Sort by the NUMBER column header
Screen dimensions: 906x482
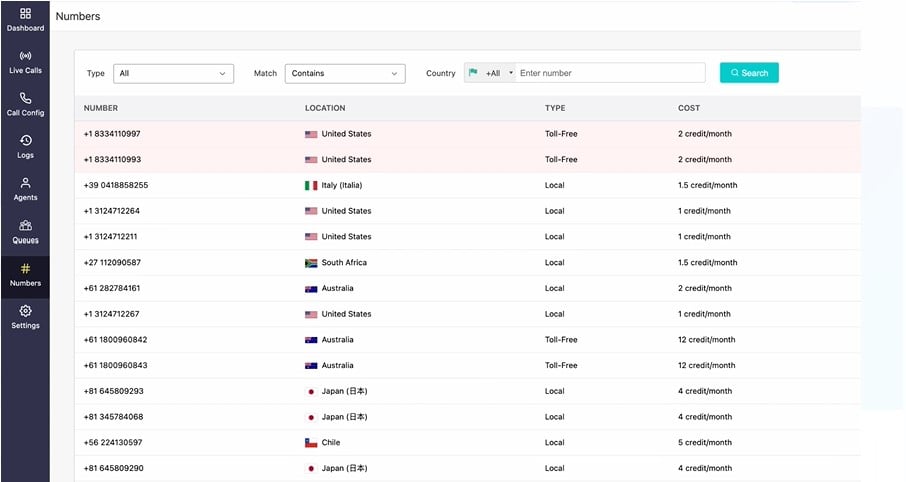click(x=101, y=108)
